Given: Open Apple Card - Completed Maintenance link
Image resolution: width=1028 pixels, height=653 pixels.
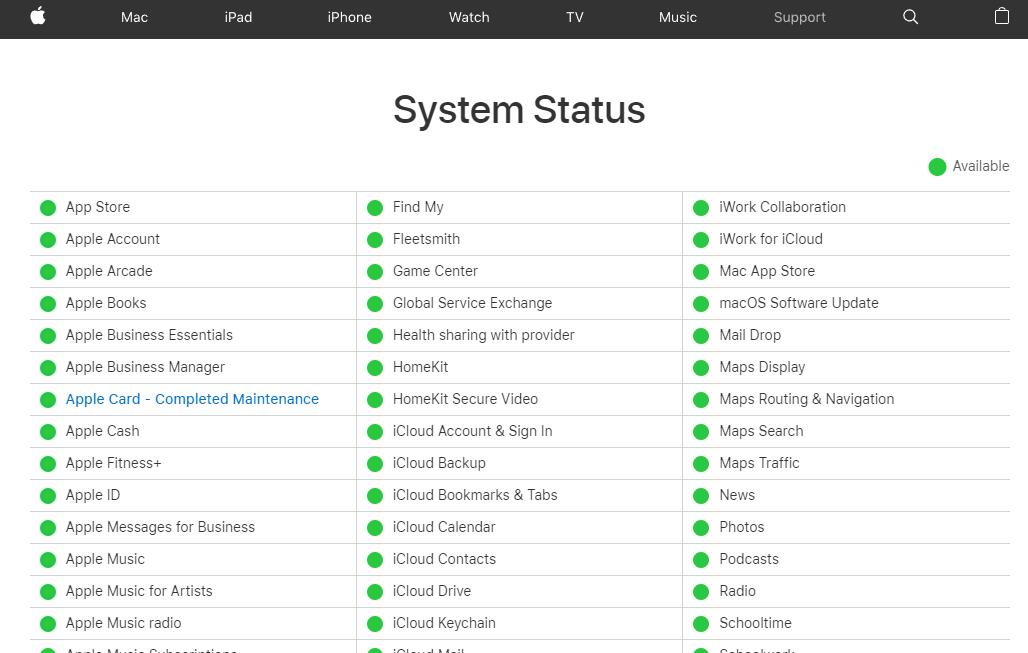Looking at the screenshot, I should (192, 399).
